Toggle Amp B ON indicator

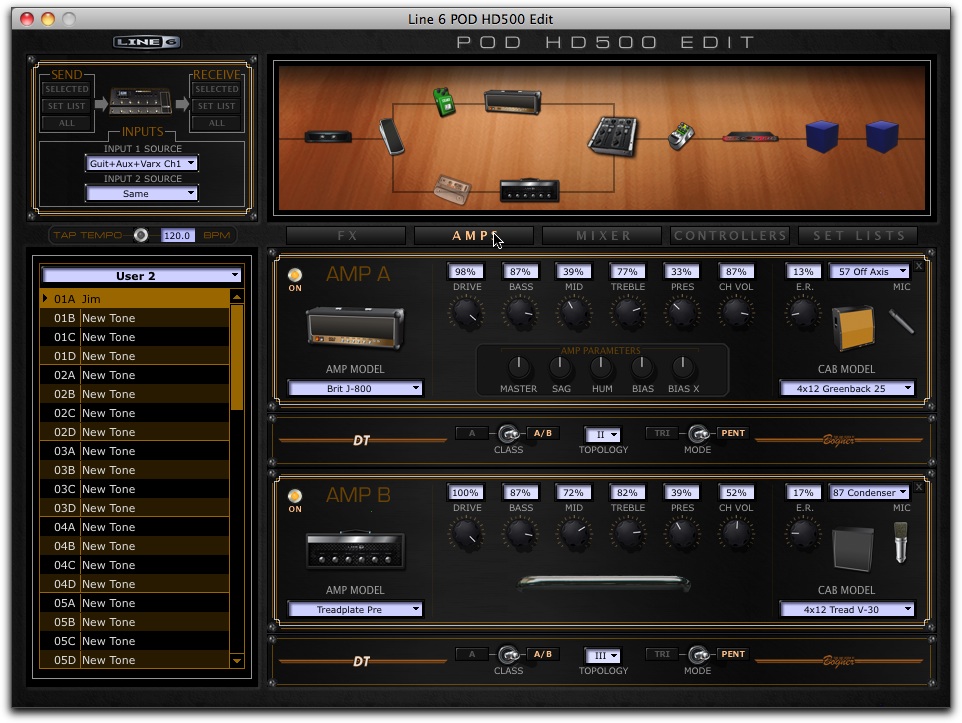(295, 495)
